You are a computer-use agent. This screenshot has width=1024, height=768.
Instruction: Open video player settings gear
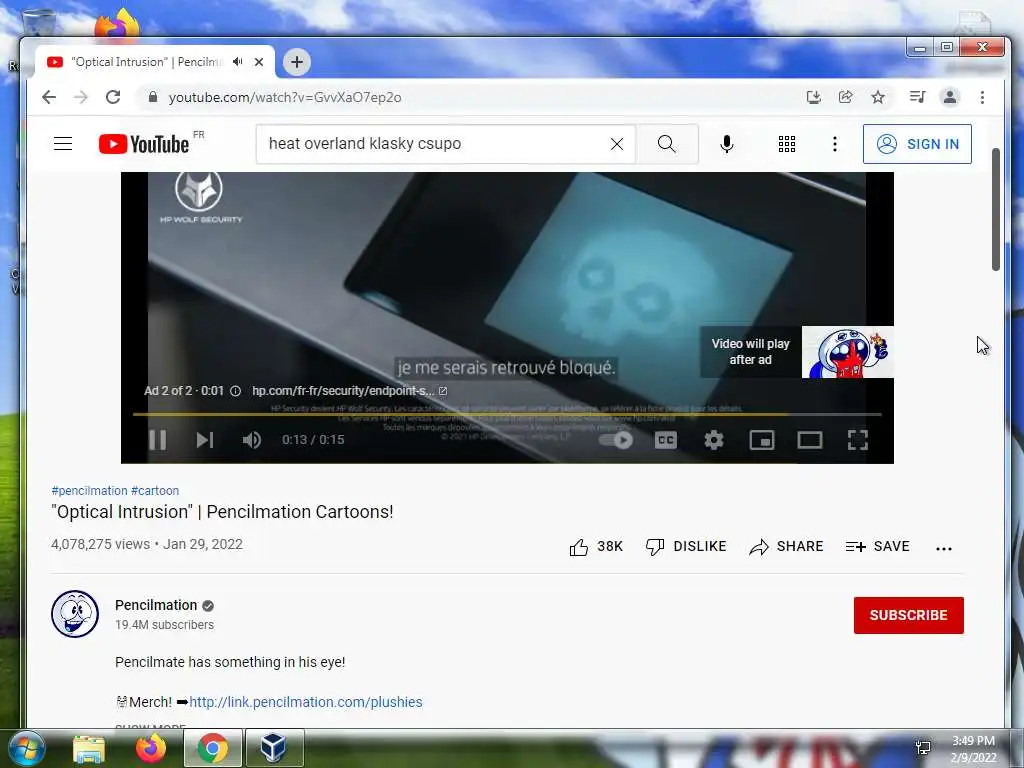coord(714,440)
